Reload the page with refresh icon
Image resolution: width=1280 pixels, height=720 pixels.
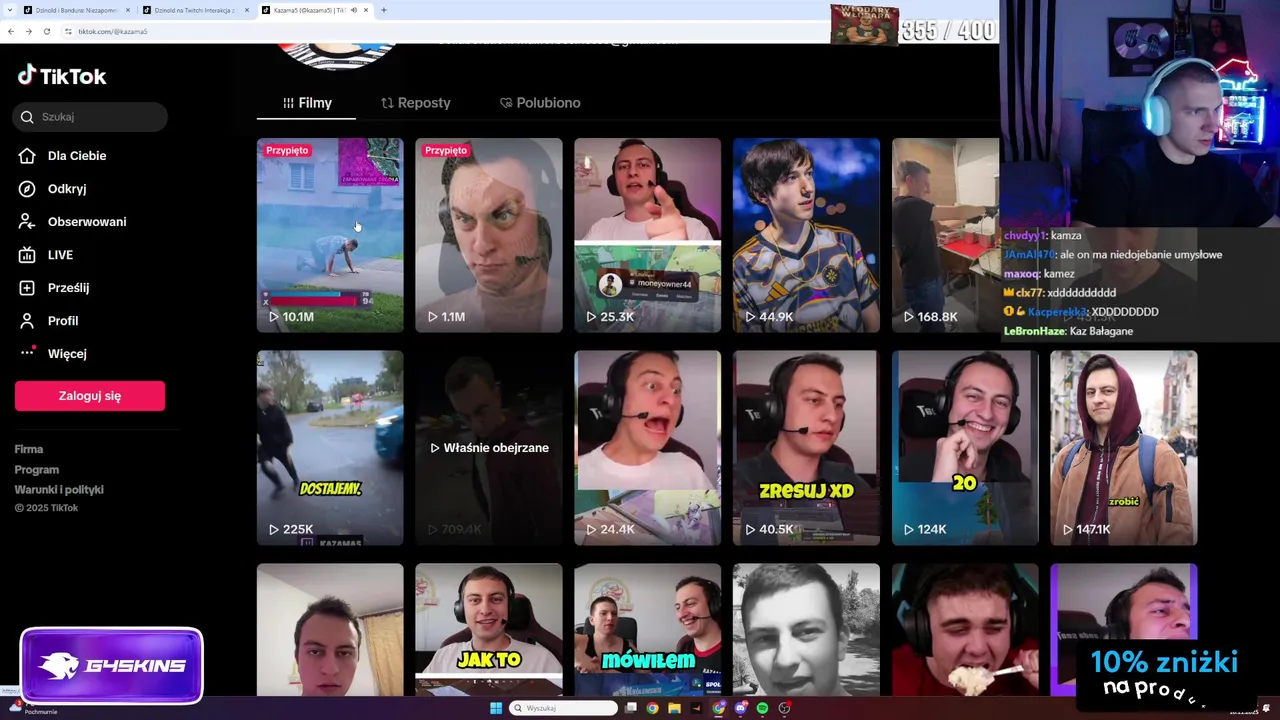[x=46, y=31]
